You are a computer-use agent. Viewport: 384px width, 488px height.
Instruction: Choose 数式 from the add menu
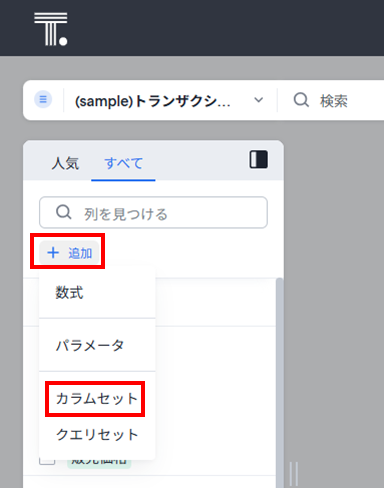97,293
